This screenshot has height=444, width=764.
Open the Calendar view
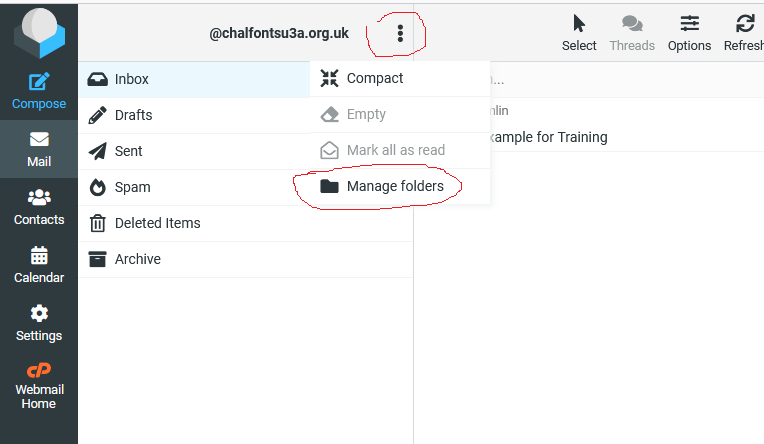pos(39,264)
